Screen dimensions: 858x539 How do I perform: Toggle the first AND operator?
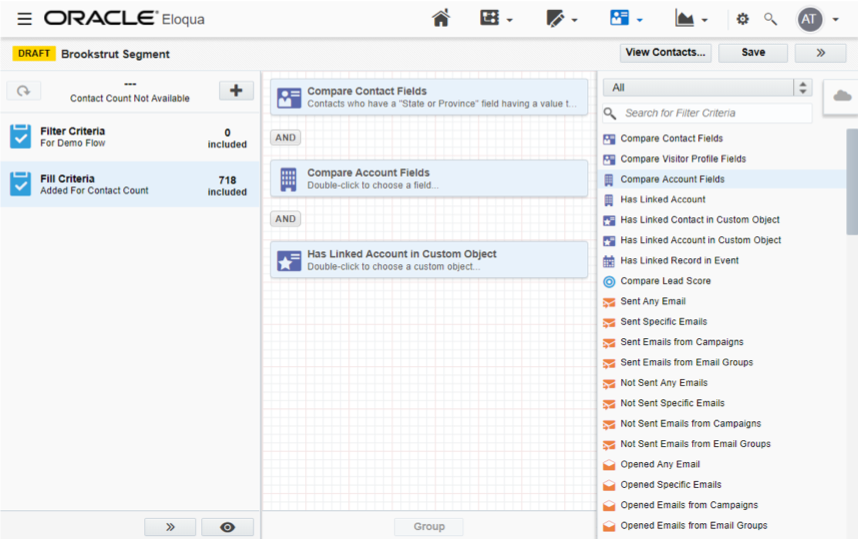coord(285,138)
